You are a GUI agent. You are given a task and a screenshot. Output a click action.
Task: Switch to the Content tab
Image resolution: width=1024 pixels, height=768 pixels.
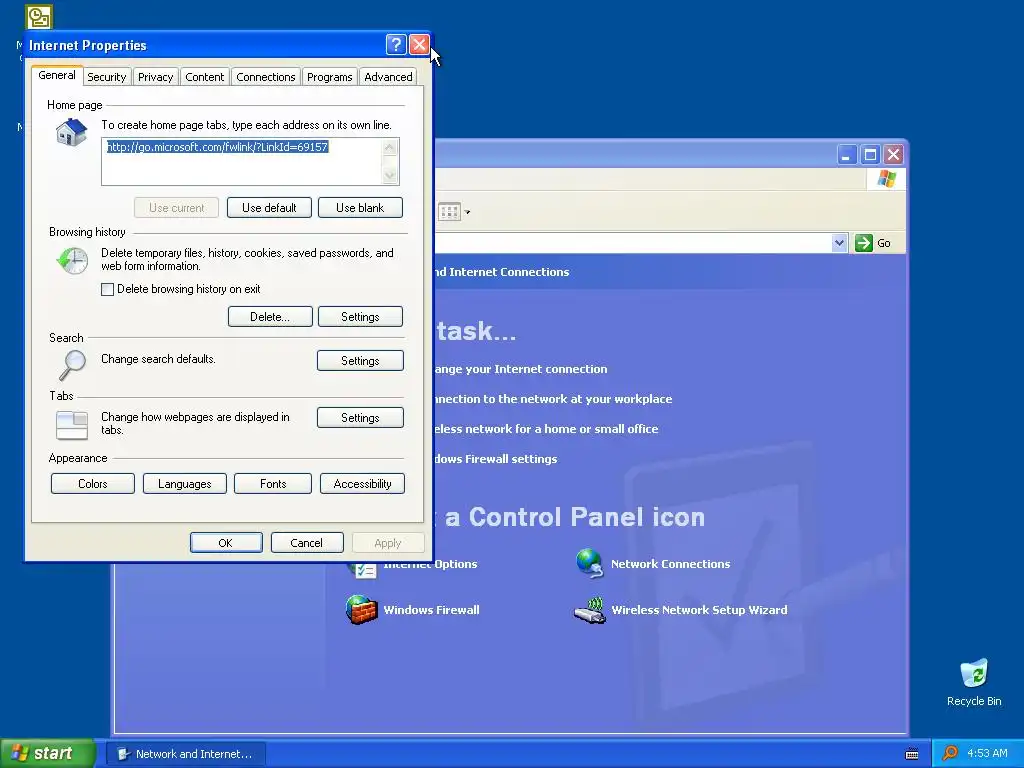click(x=204, y=77)
